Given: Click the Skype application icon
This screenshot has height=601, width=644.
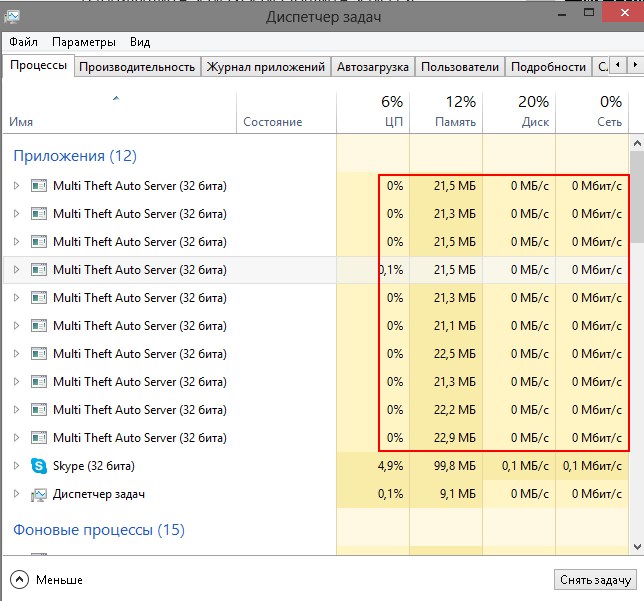Looking at the screenshot, I should (39, 466).
